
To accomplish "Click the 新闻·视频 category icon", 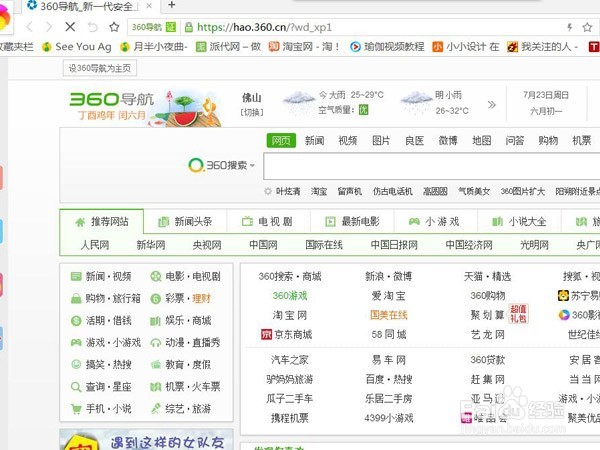I will tap(76, 276).
